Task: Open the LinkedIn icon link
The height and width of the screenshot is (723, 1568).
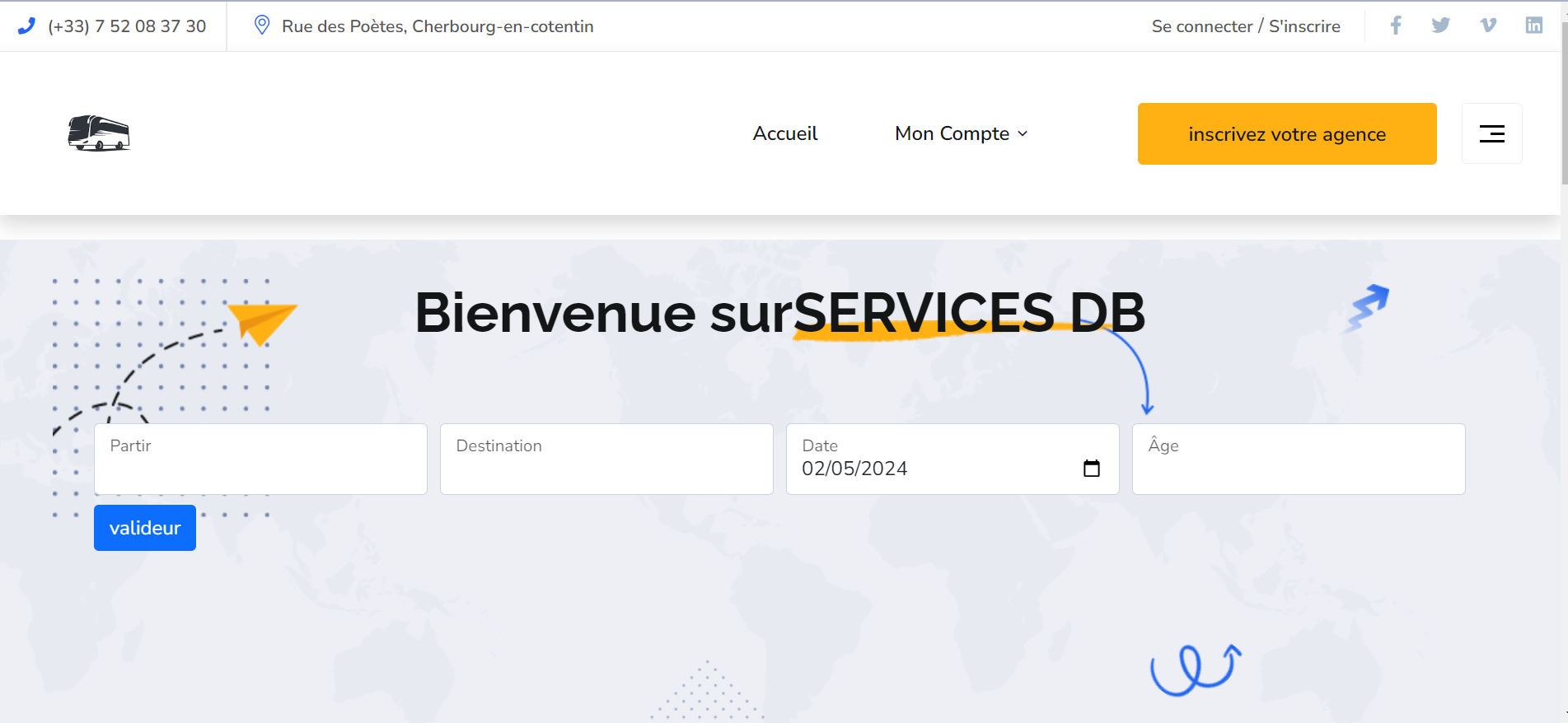Action: coord(1533,26)
